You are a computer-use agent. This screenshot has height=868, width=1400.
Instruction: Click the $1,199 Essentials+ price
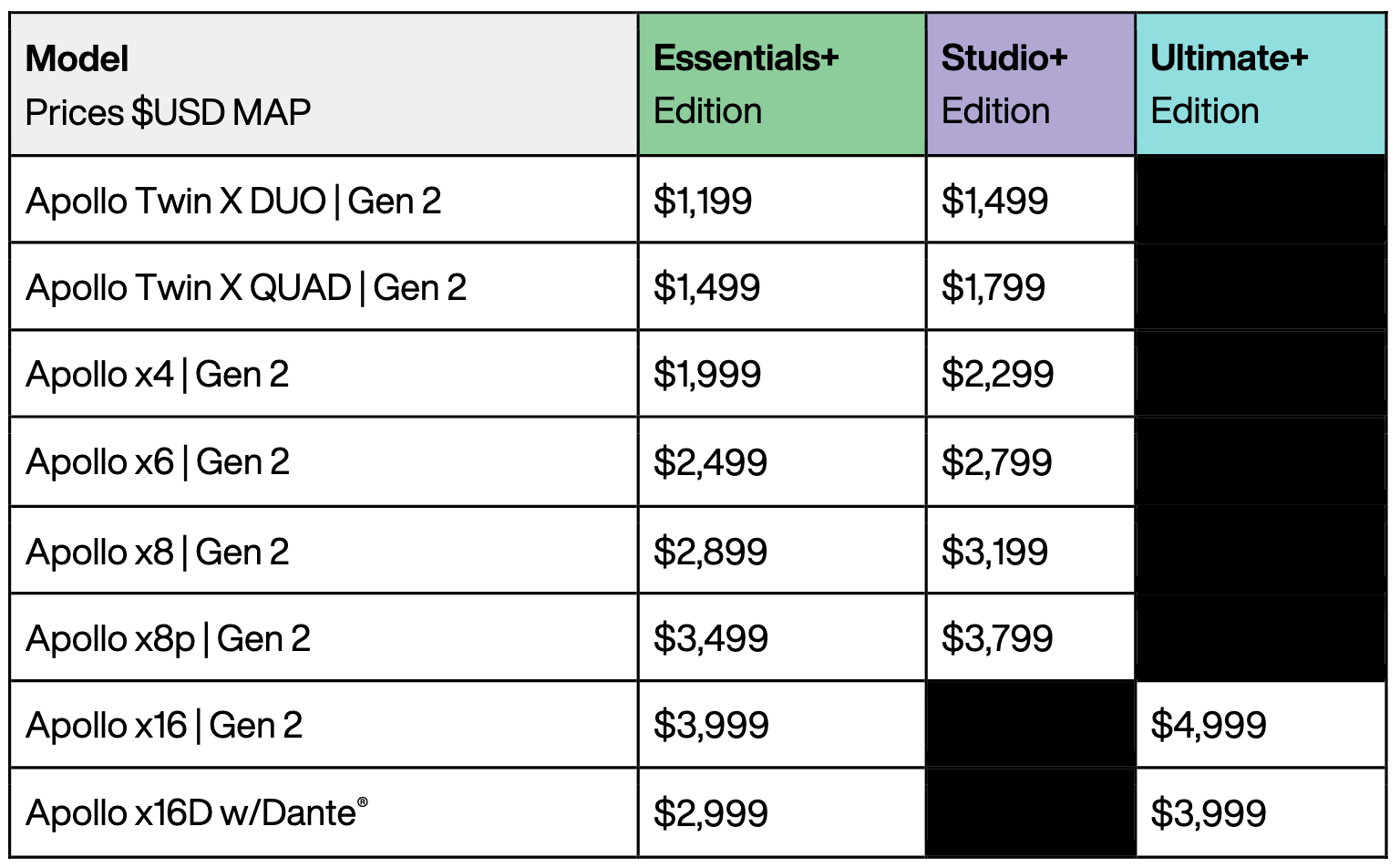(703, 201)
